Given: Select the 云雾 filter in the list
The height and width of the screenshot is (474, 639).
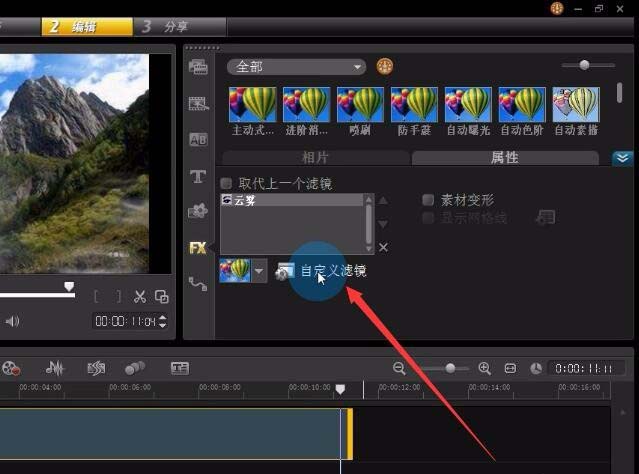Looking at the screenshot, I should click(292, 200).
